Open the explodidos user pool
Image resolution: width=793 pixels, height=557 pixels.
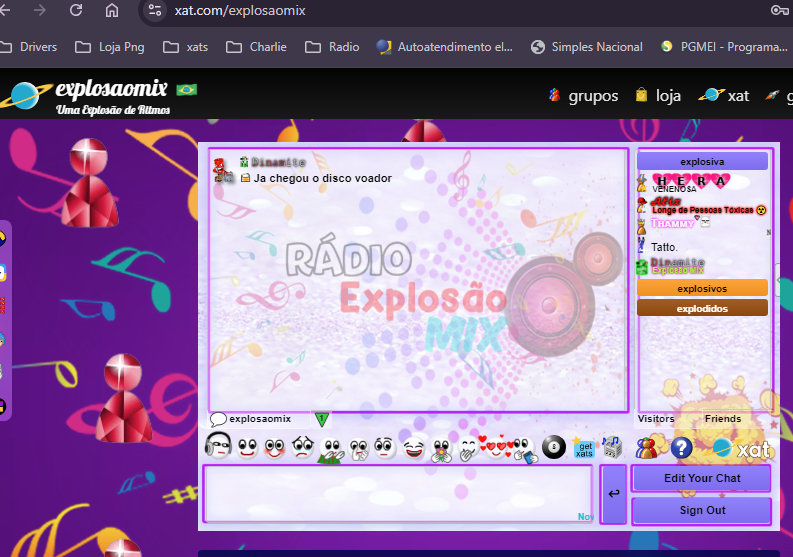702,308
